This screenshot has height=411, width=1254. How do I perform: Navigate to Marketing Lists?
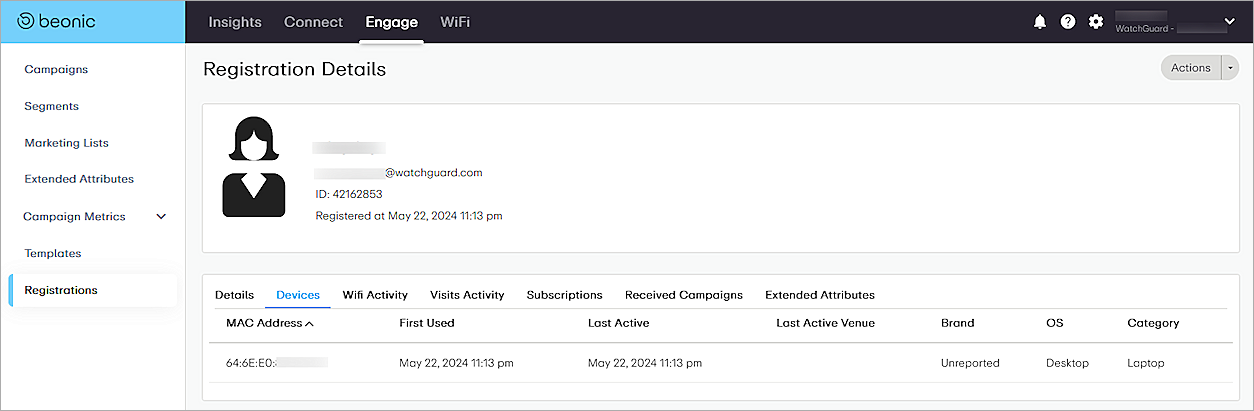tap(66, 143)
